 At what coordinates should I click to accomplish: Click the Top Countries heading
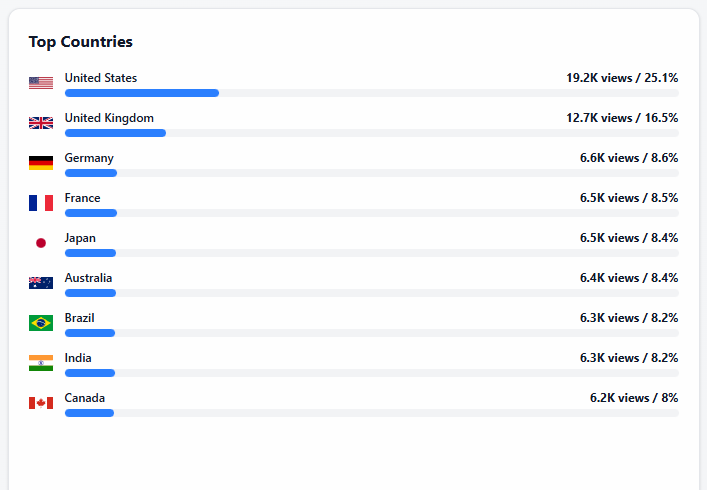click(80, 42)
